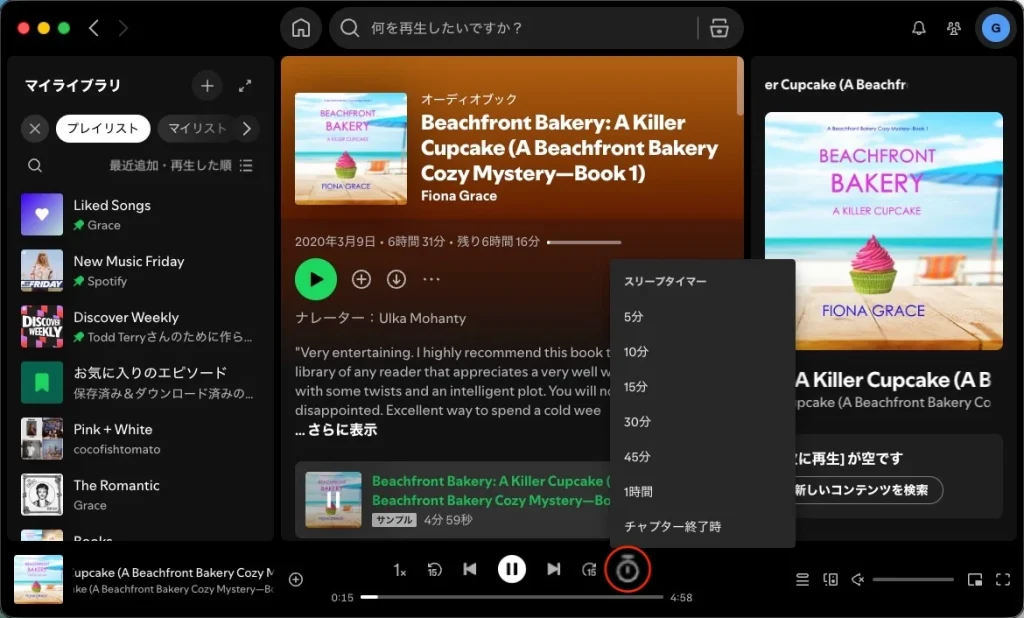The height and width of the screenshot is (618, 1024).
Task: Open the miniplayer
Action: tap(975, 579)
